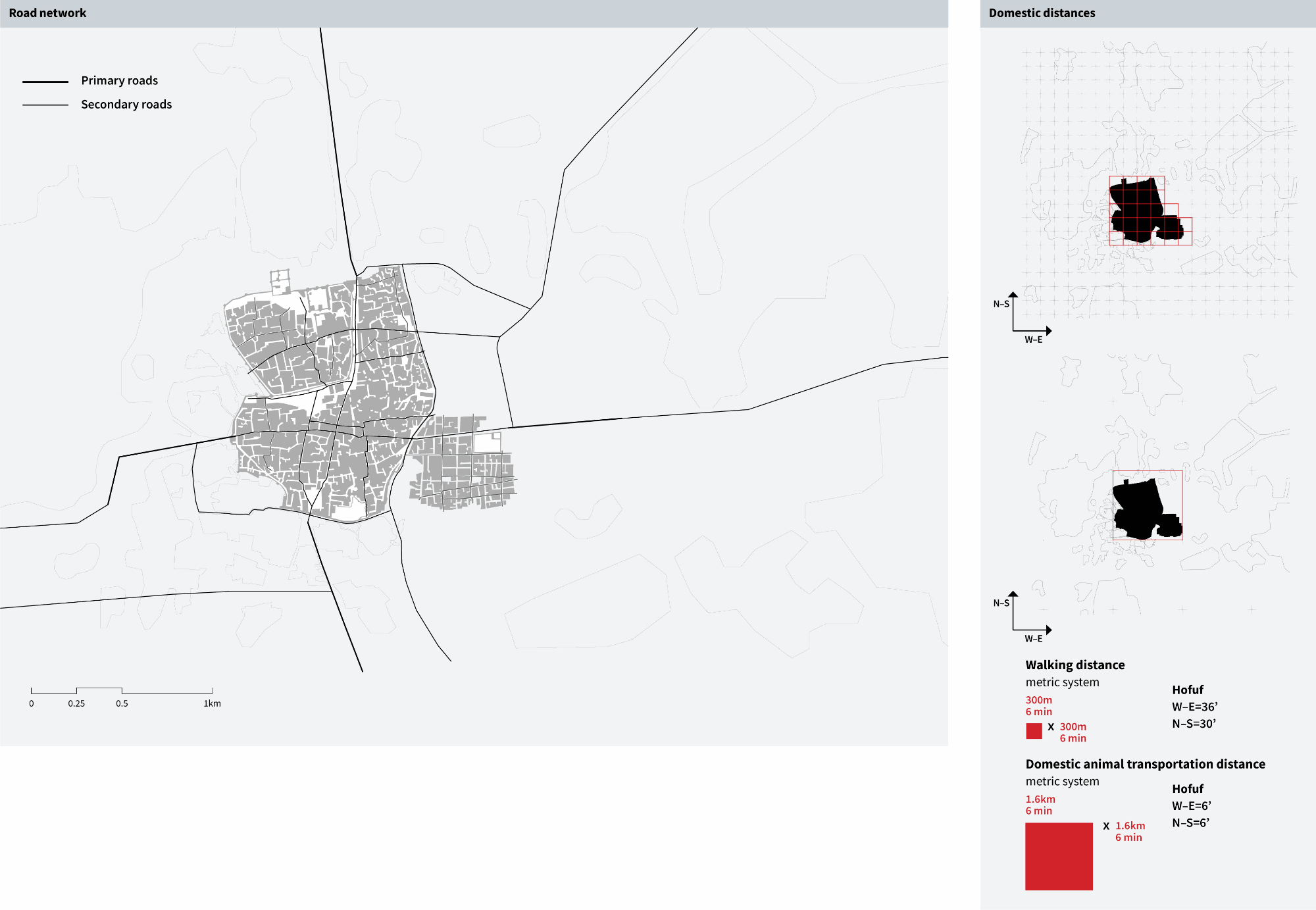The width and height of the screenshot is (1316, 910).
Task: Click the Primary roads legend line
Action: (x=45, y=82)
